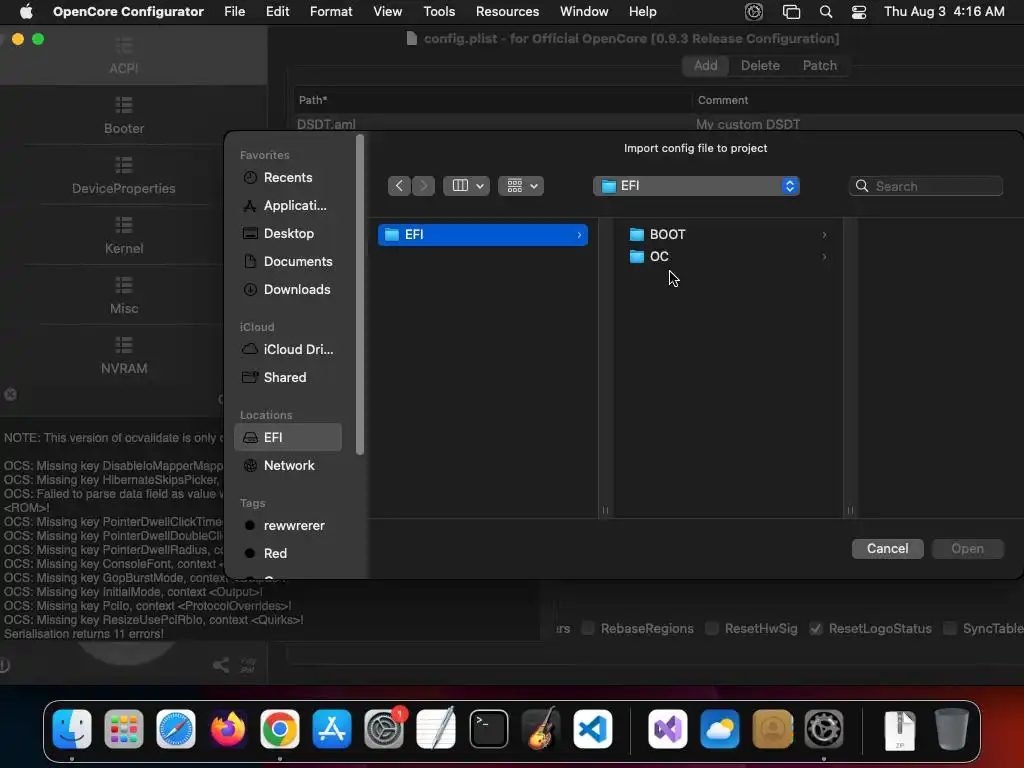
Task: Open Control Center in menu bar
Action: (x=859, y=12)
